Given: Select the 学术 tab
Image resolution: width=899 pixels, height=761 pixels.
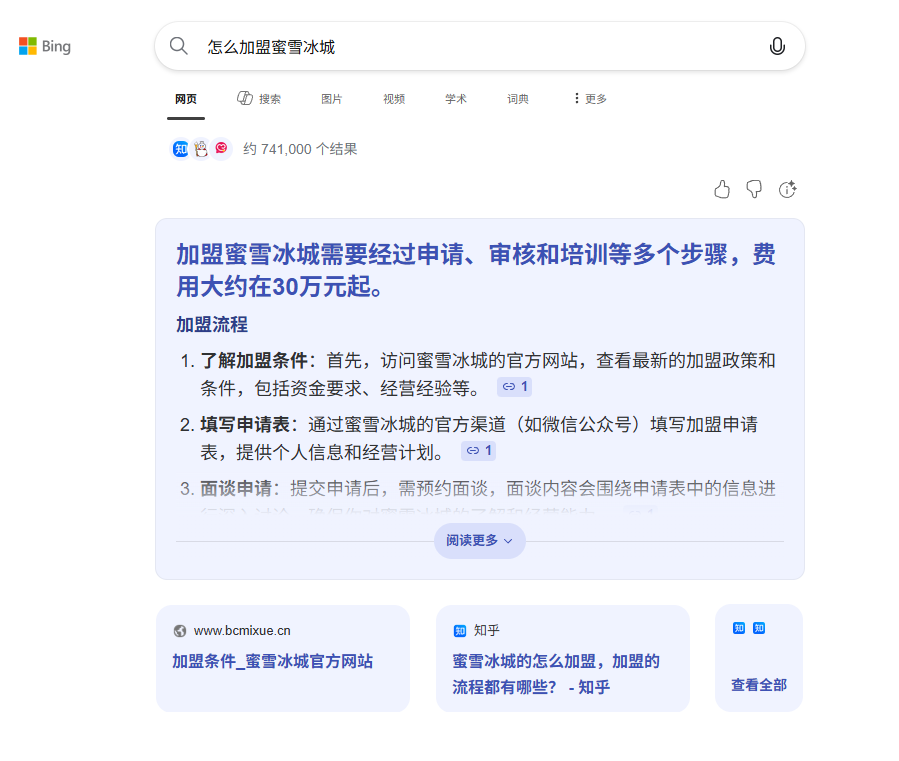Looking at the screenshot, I should (456, 99).
